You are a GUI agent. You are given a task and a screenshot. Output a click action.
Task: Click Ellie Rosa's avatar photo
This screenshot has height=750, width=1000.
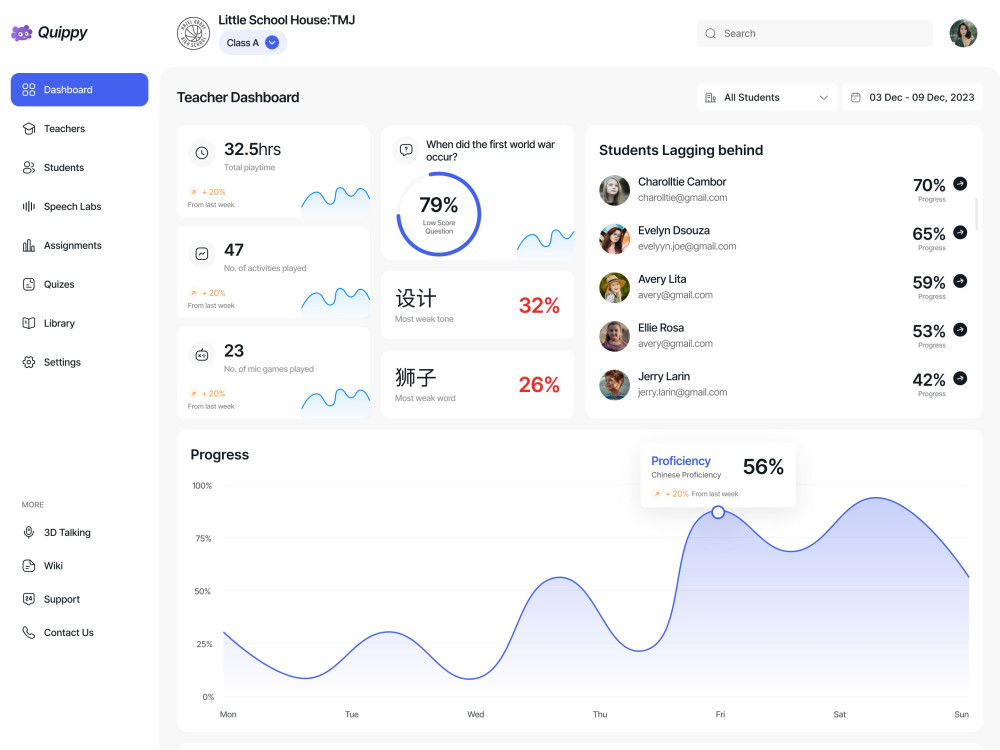(x=614, y=336)
